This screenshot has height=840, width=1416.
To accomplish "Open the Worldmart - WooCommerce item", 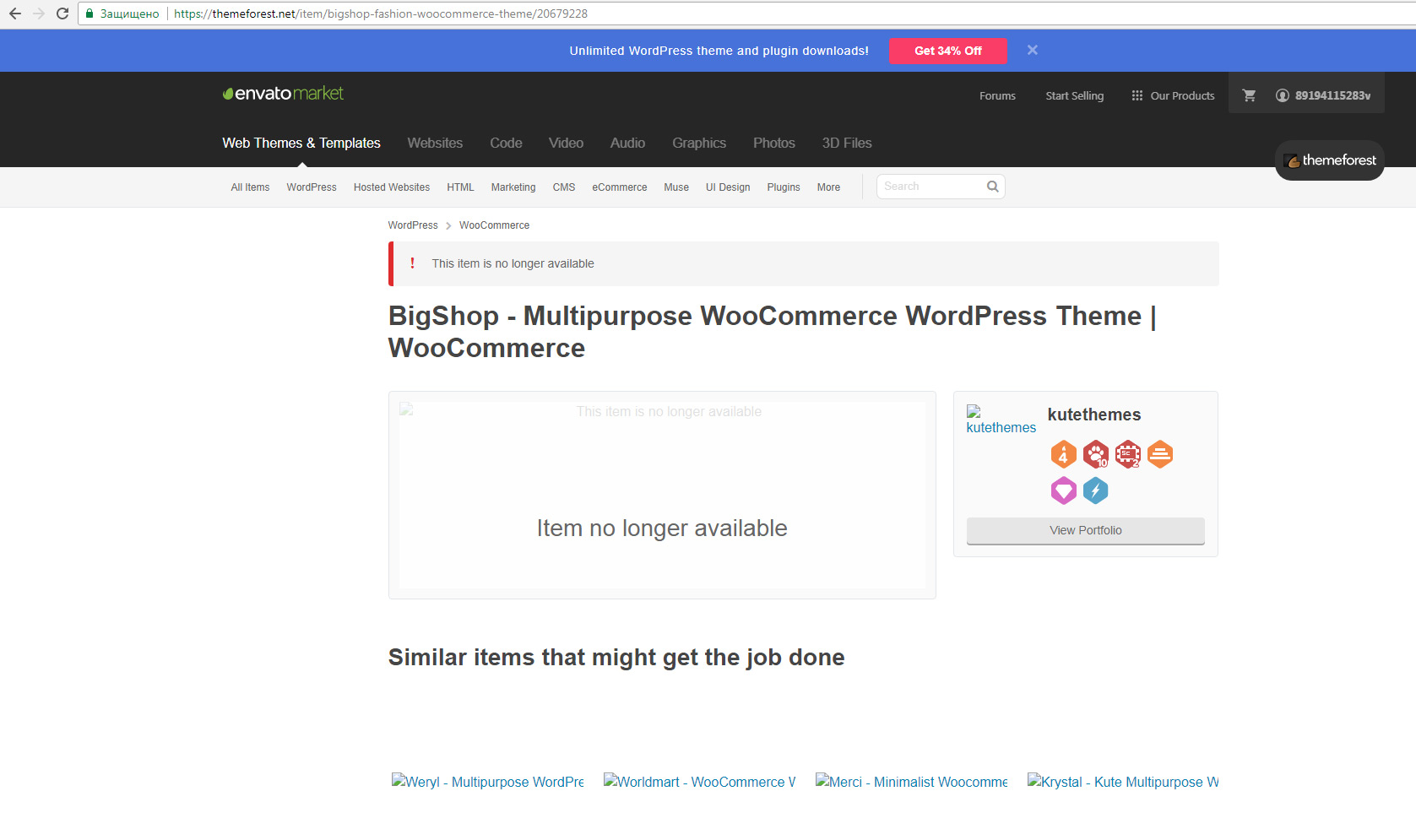I will pyautogui.click(x=699, y=782).
